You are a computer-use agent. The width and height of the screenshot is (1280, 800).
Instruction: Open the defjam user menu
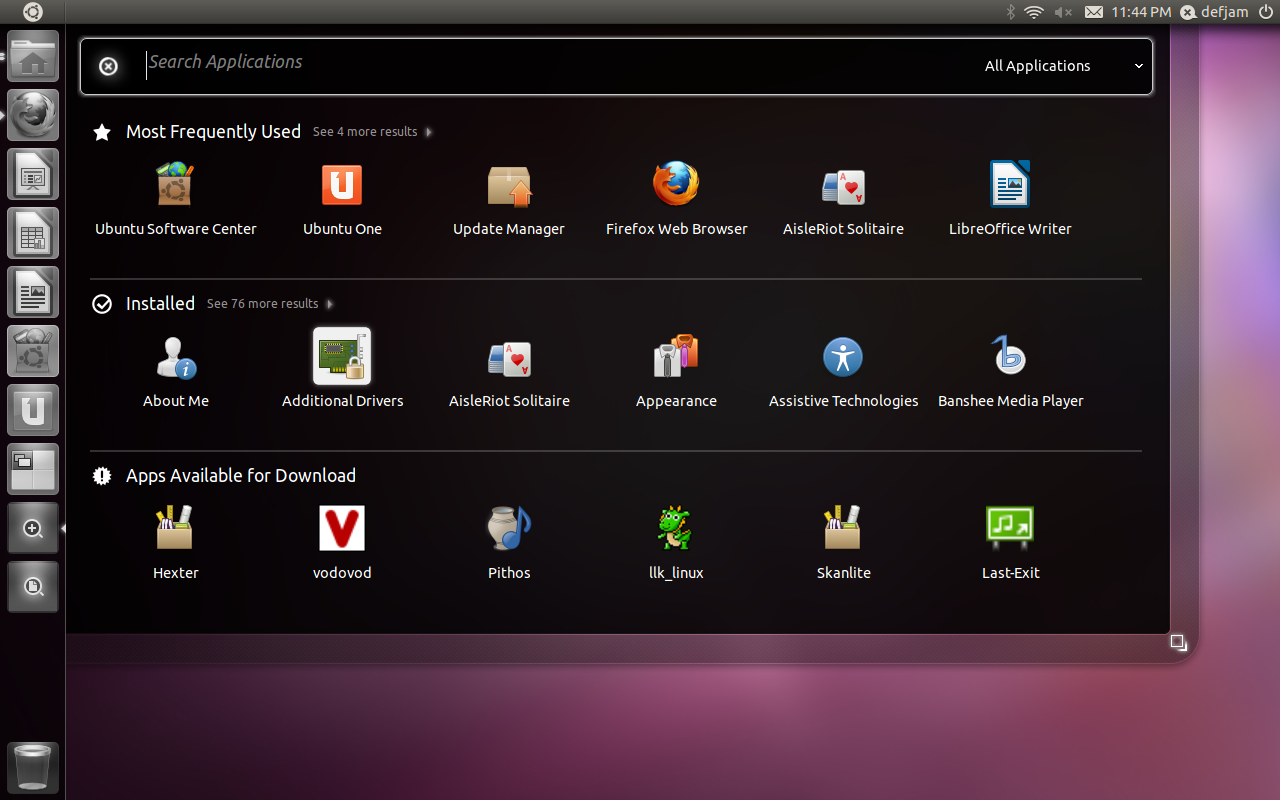point(1214,12)
